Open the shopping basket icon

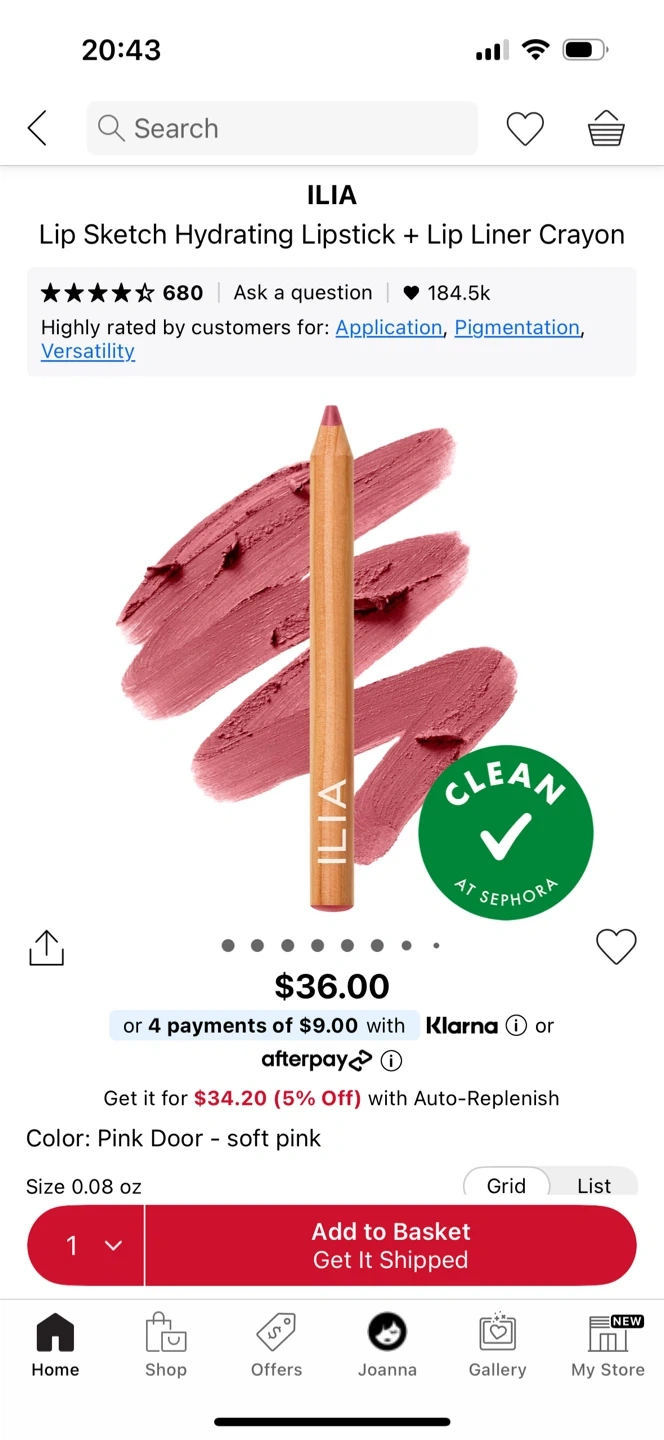[606, 128]
